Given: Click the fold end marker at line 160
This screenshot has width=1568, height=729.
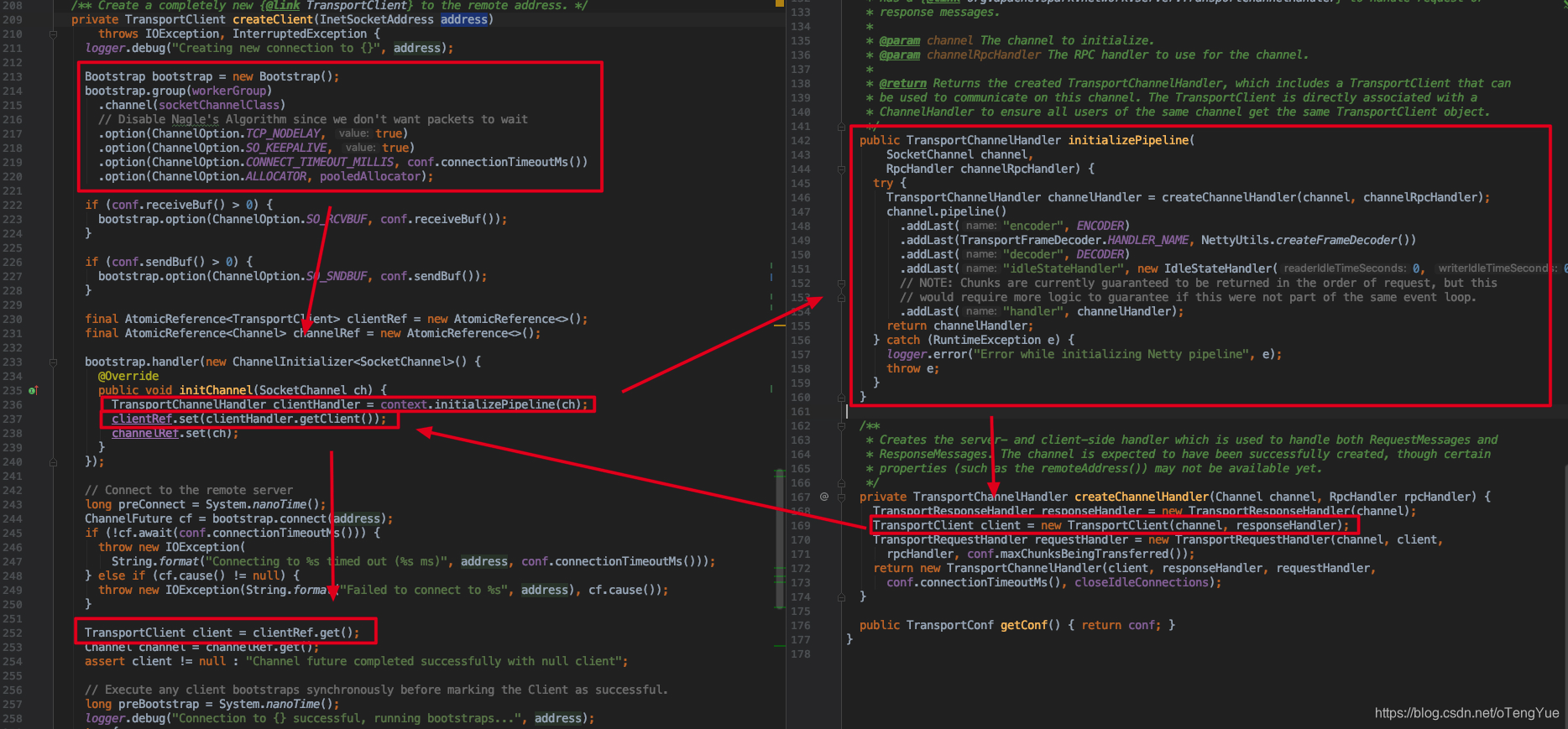Looking at the screenshot, I should (841, 397).
